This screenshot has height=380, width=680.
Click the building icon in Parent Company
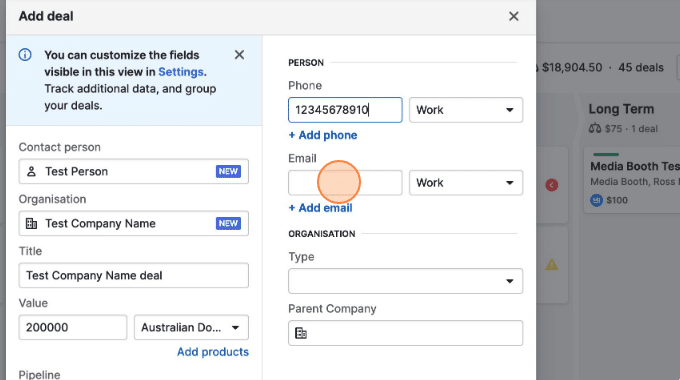click(x=301, y=333)
